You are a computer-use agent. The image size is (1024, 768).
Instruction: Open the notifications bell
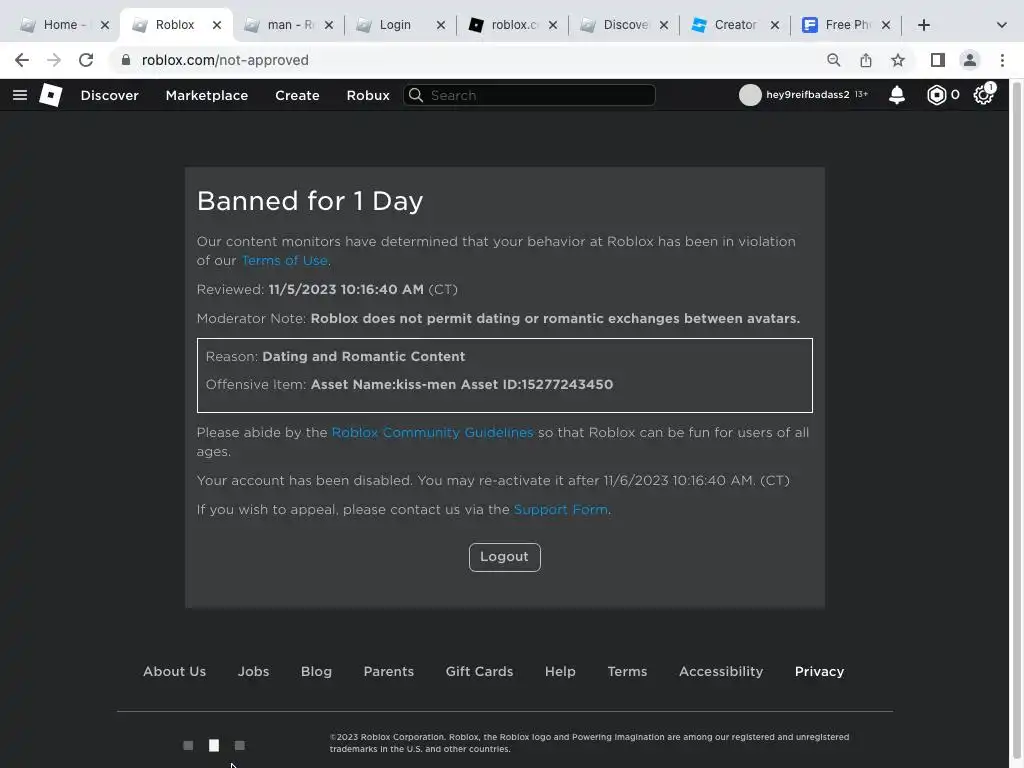897,95
